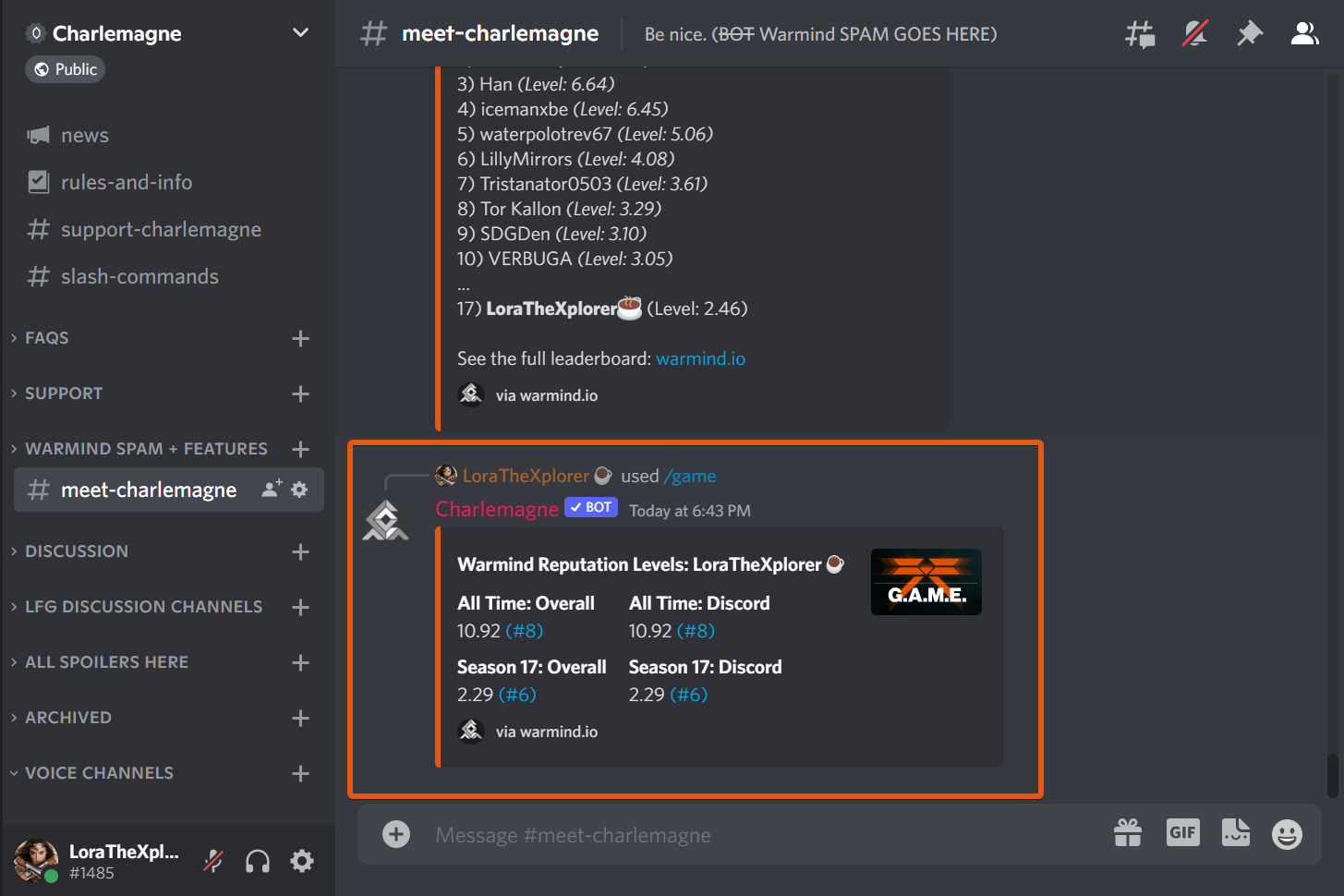Click the meet-charlemagne channel title in header
Image resolution: width=1344 pixels, height=896 pixels.
coord(500,34)
